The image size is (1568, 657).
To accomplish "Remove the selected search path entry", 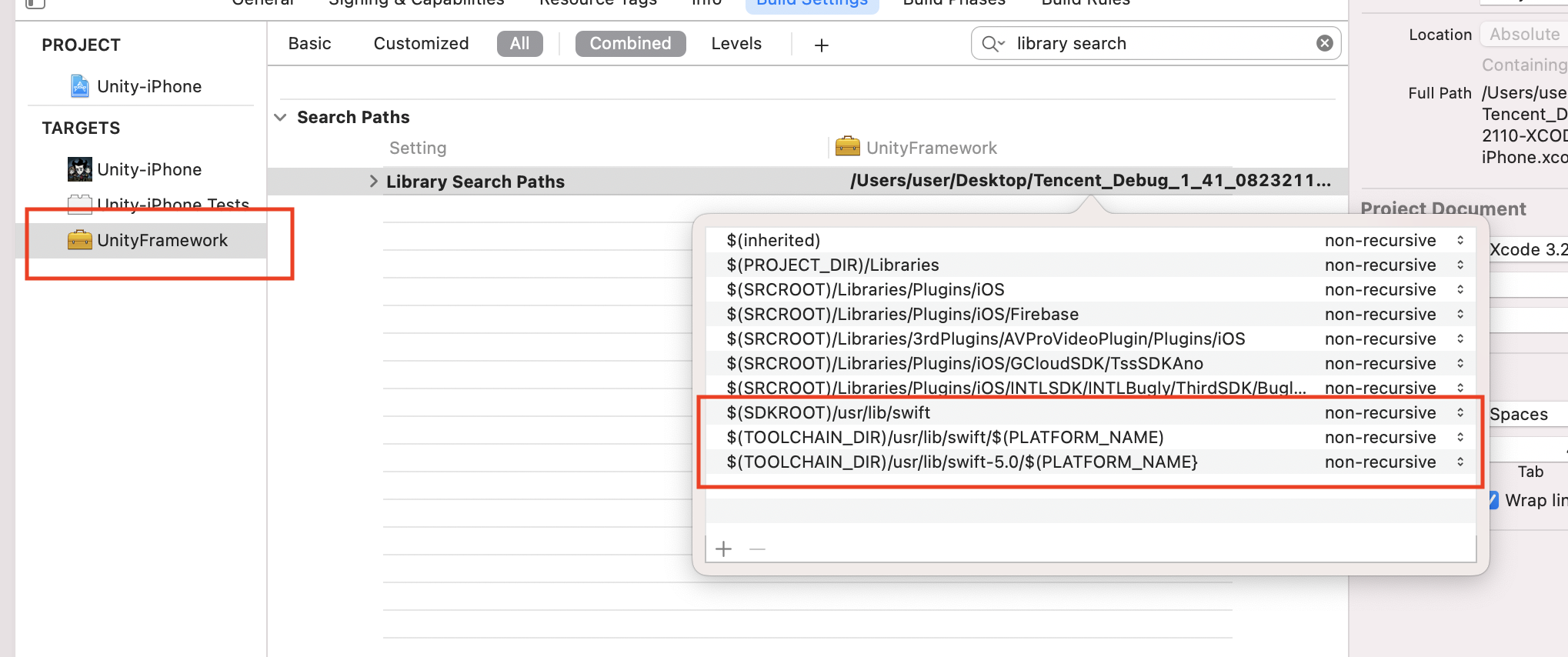I will coord(757,549).
